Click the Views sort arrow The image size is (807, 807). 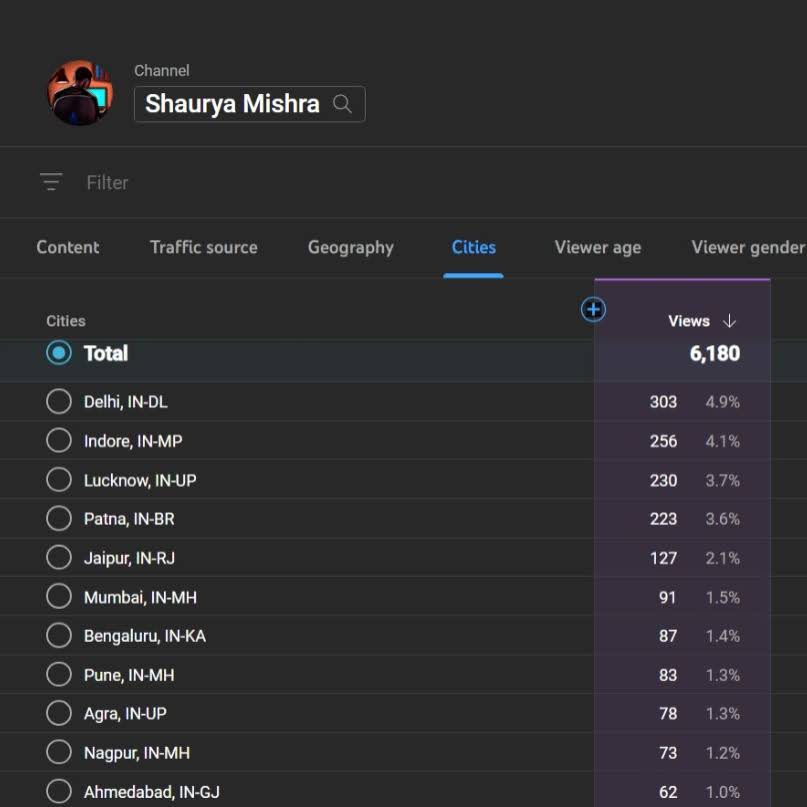click(729, 321)
